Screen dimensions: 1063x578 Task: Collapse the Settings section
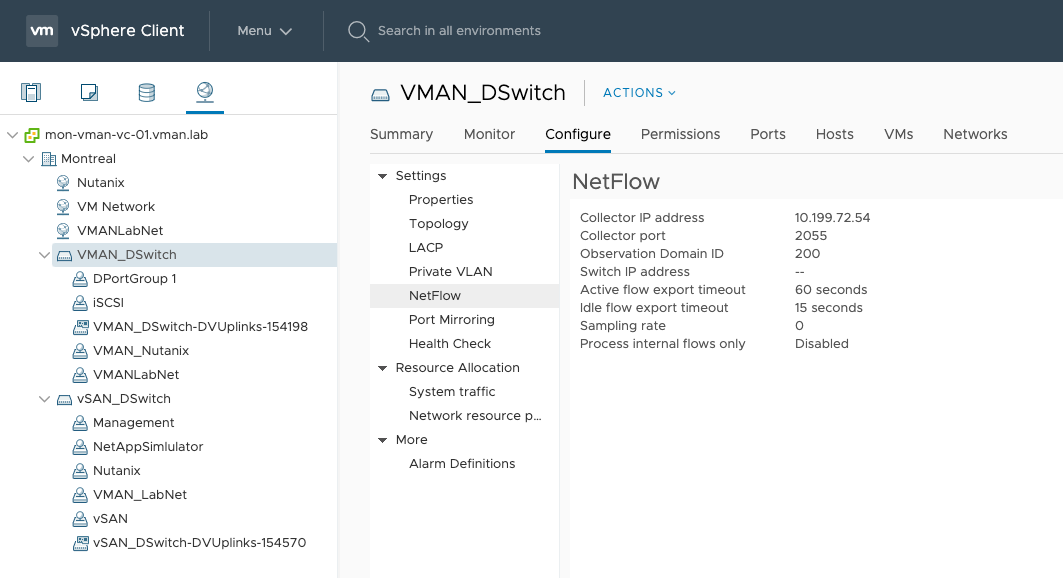pyautogui.click(x=382, y=176)
